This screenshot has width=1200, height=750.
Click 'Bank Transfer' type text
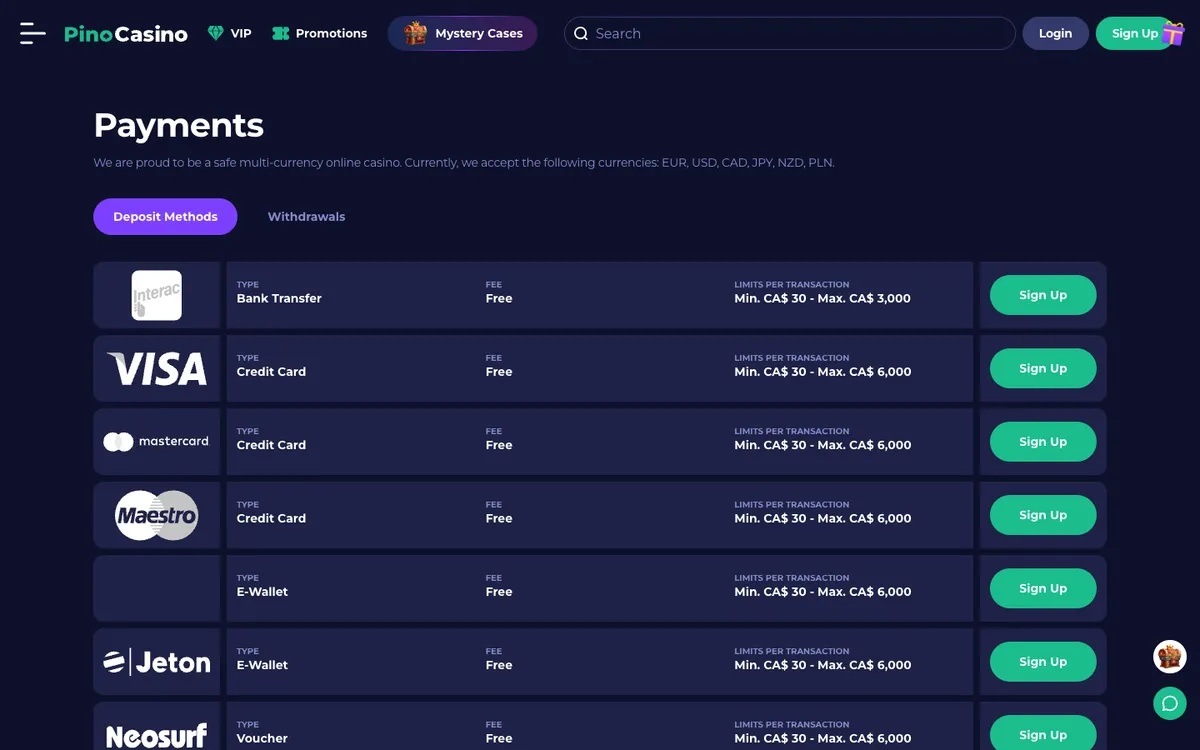279,298
